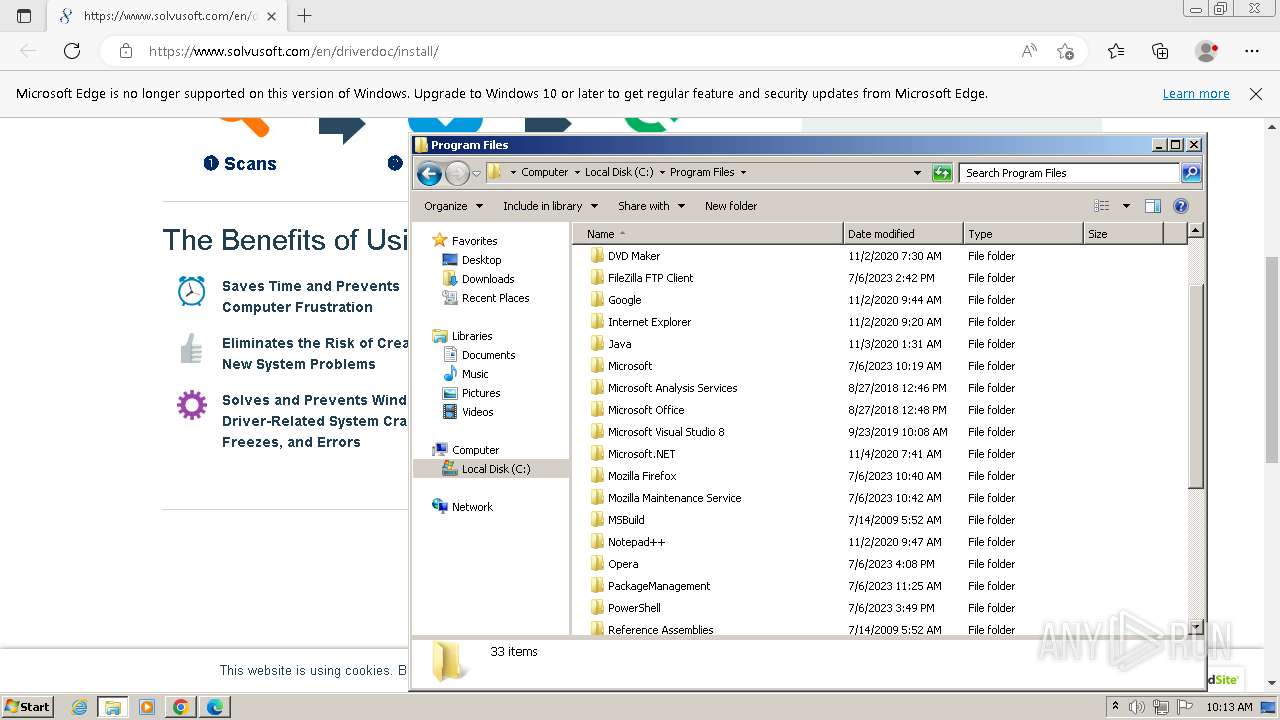Refresh the Edge browser page
1280x720 pixels.
pyautogui.click(x=72, y=51)
